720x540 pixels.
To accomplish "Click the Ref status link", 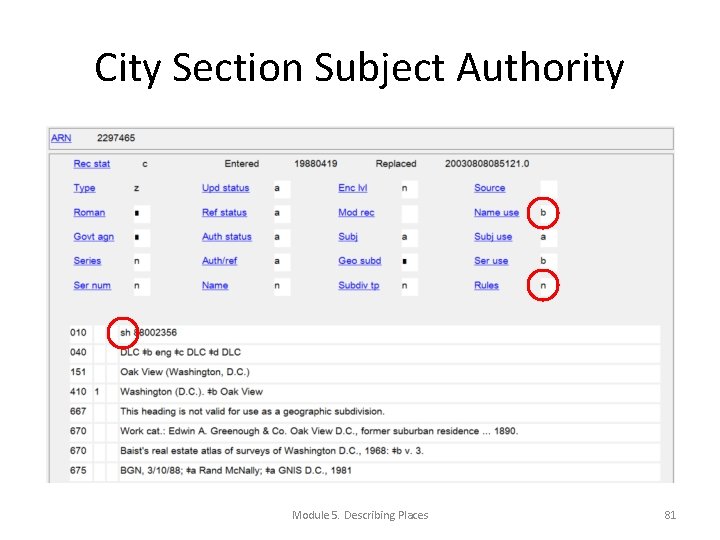I will tap(224, 213).
